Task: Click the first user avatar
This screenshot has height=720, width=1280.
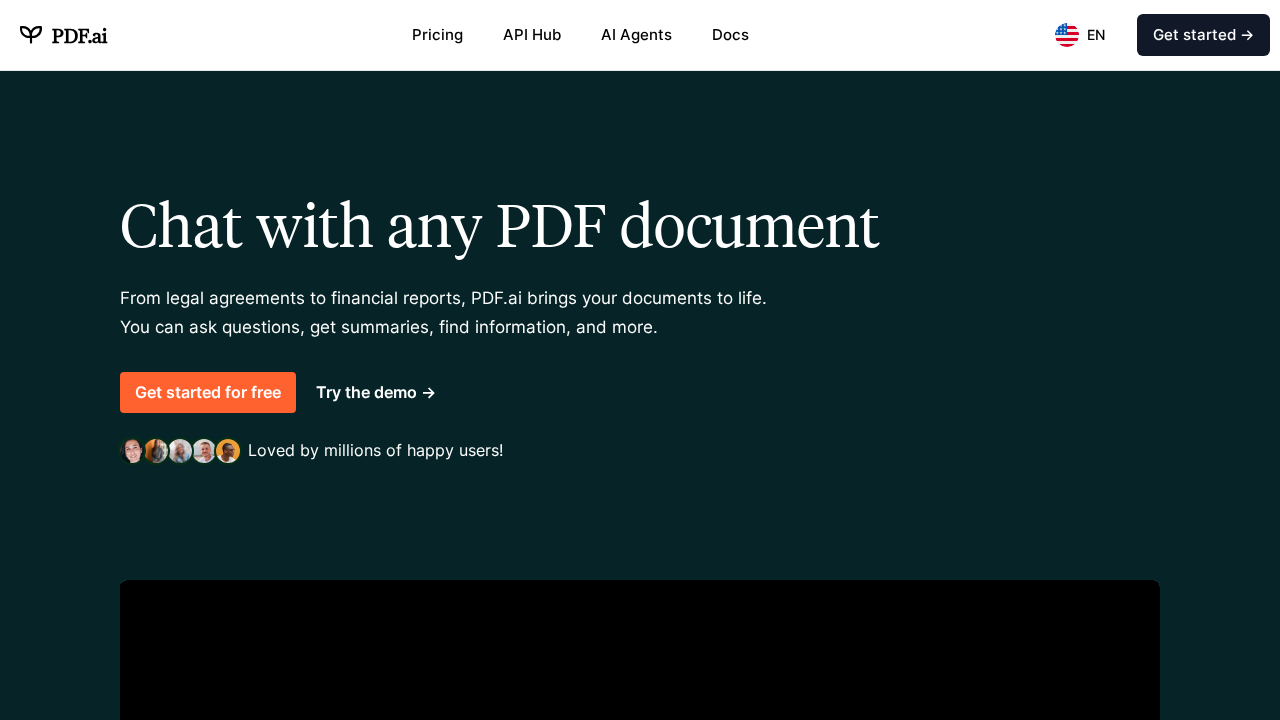Action: point(132,450)
